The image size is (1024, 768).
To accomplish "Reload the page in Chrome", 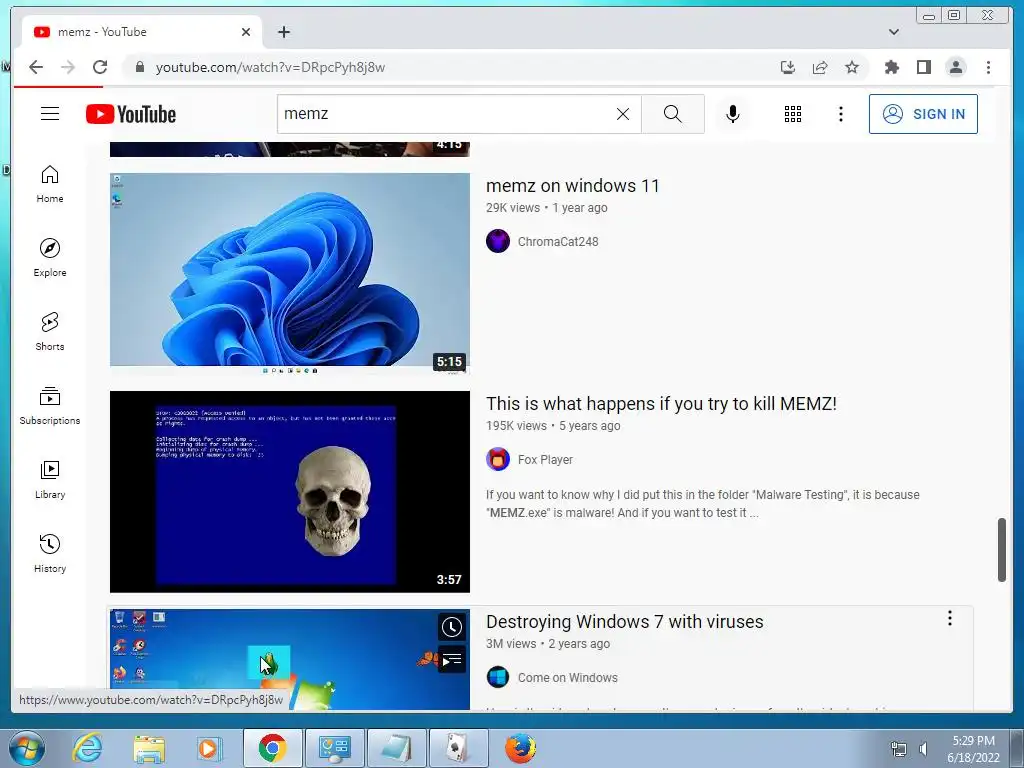I will (x=99, y=67).
